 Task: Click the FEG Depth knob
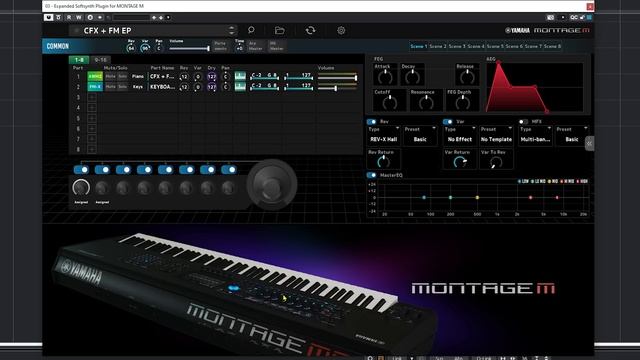tap(462, 102)
